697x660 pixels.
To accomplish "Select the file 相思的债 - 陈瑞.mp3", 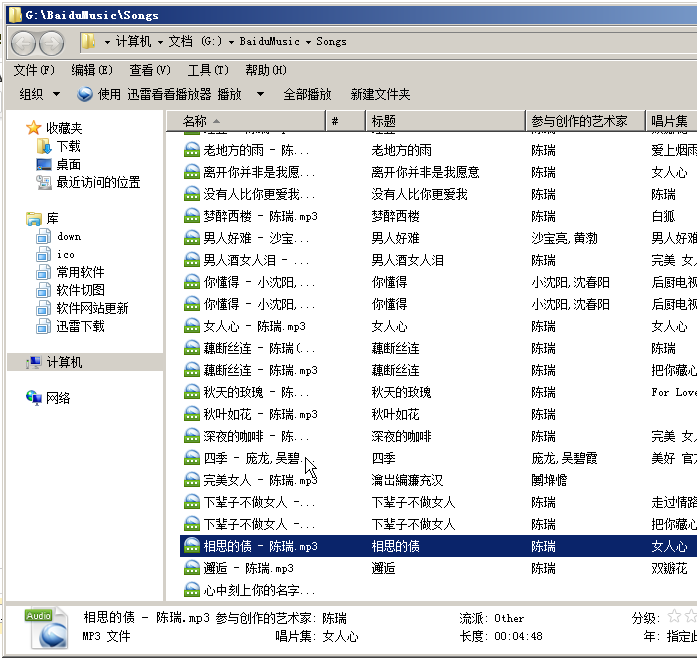I will (x=260, y=546).
